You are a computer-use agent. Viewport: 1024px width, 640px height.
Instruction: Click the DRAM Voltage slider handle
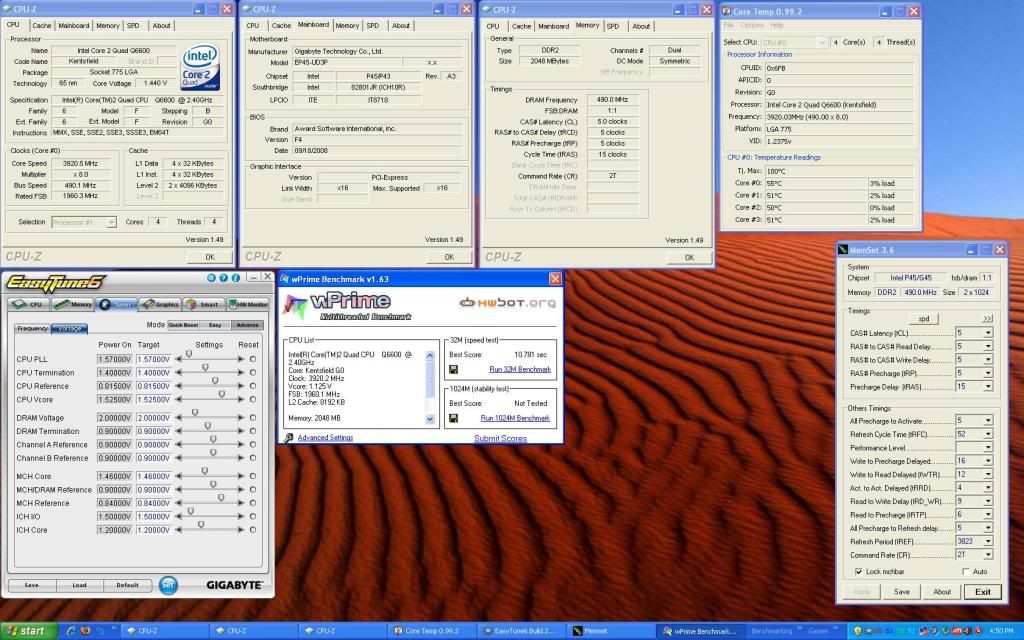[x=195, y=413]
